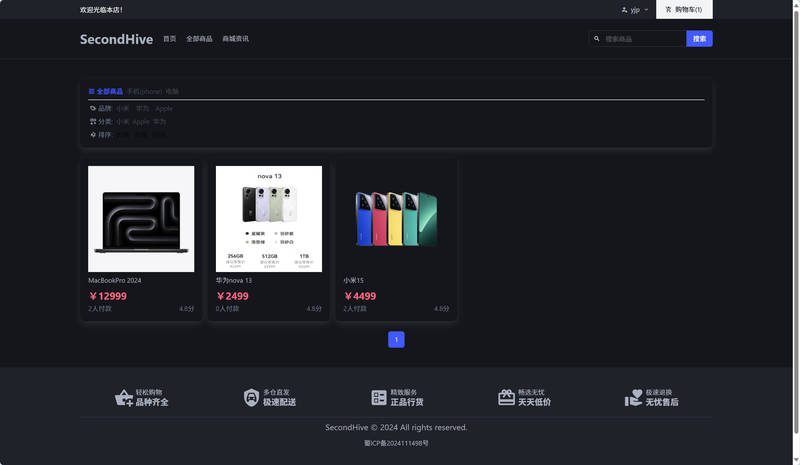Click the cart icon in 购物车
The height and width of the screenshot is (465, 800).
point(668,10)
